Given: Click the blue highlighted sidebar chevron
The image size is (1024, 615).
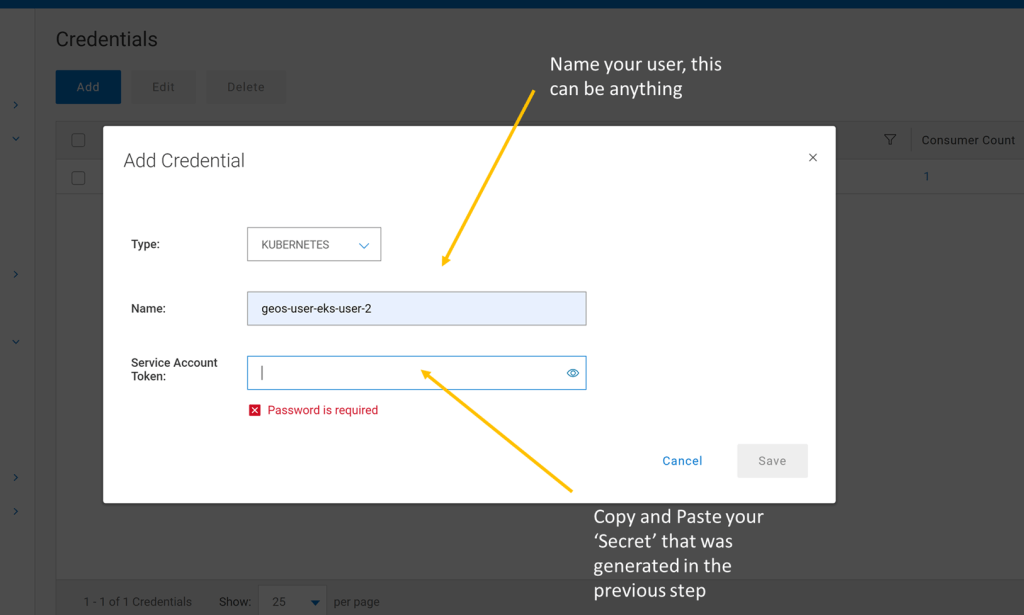Looking at the screenshot, I should pos(16,478).
